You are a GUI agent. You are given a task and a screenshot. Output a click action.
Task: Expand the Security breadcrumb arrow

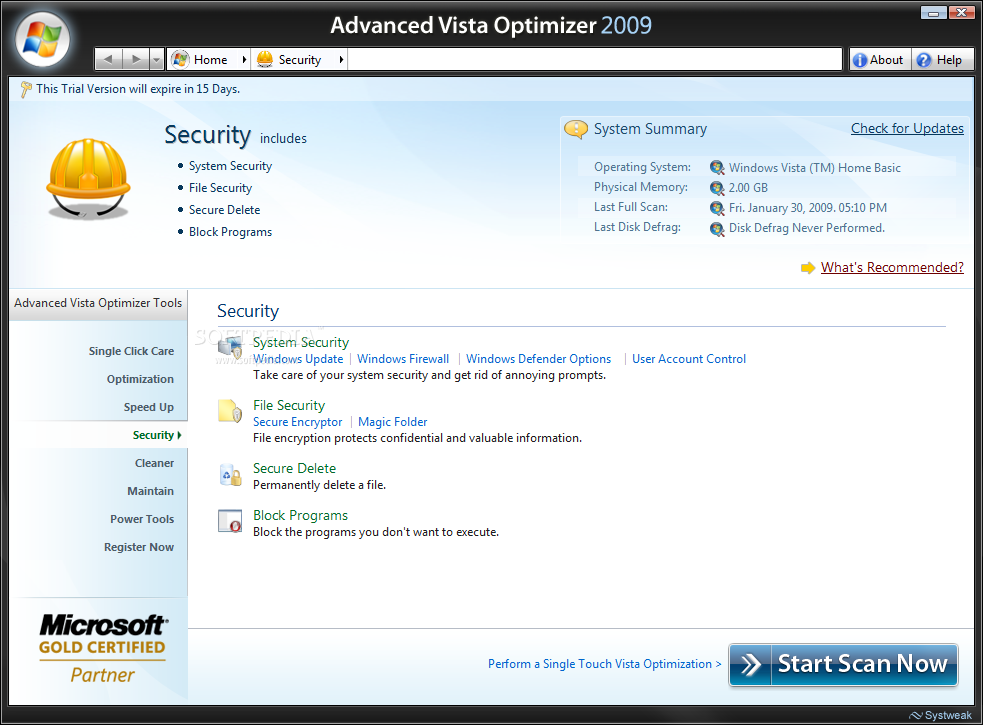point(341,60)
